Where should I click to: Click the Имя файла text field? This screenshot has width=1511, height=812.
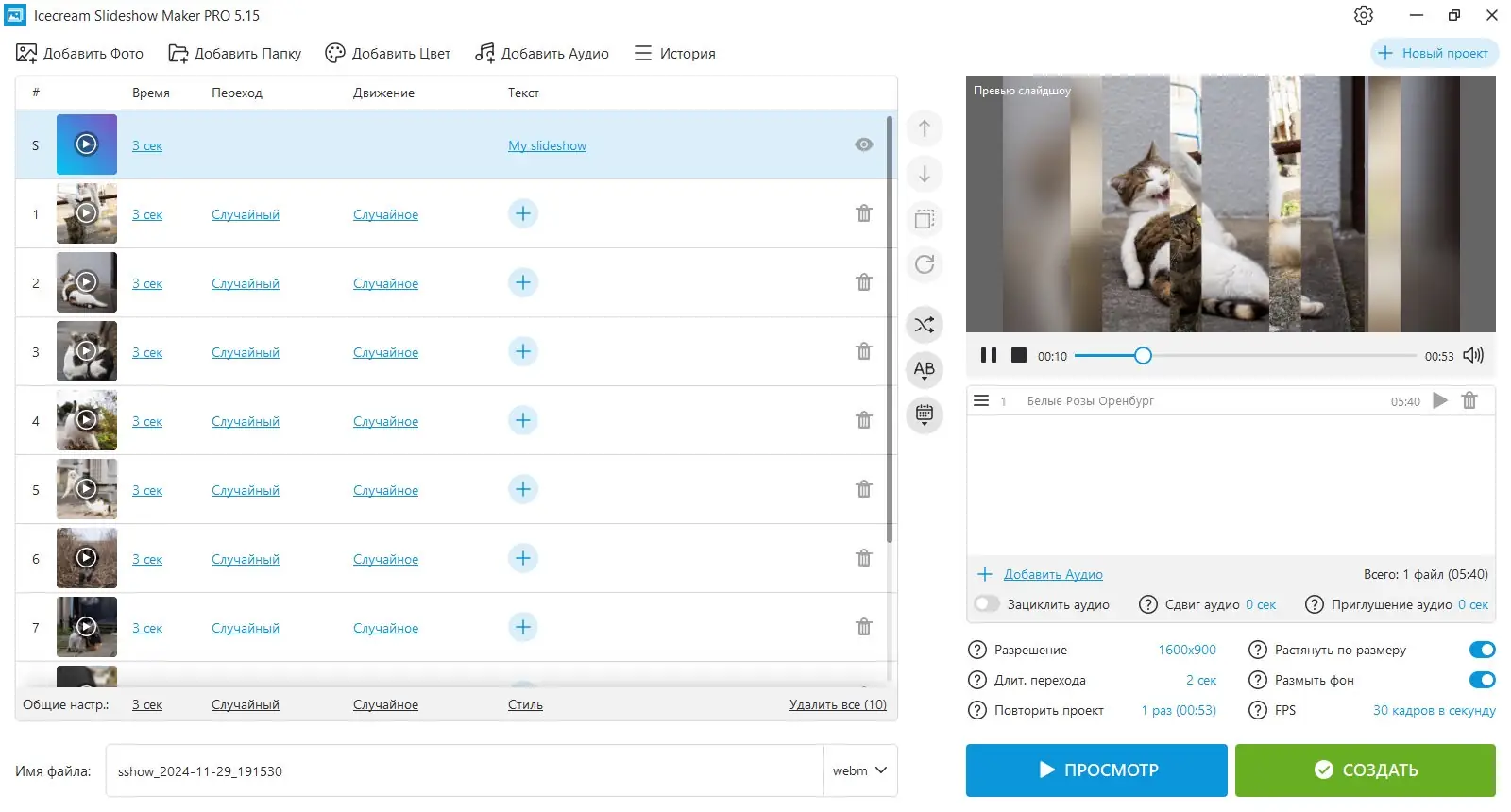pyautogui.click(x=465, y=770)
